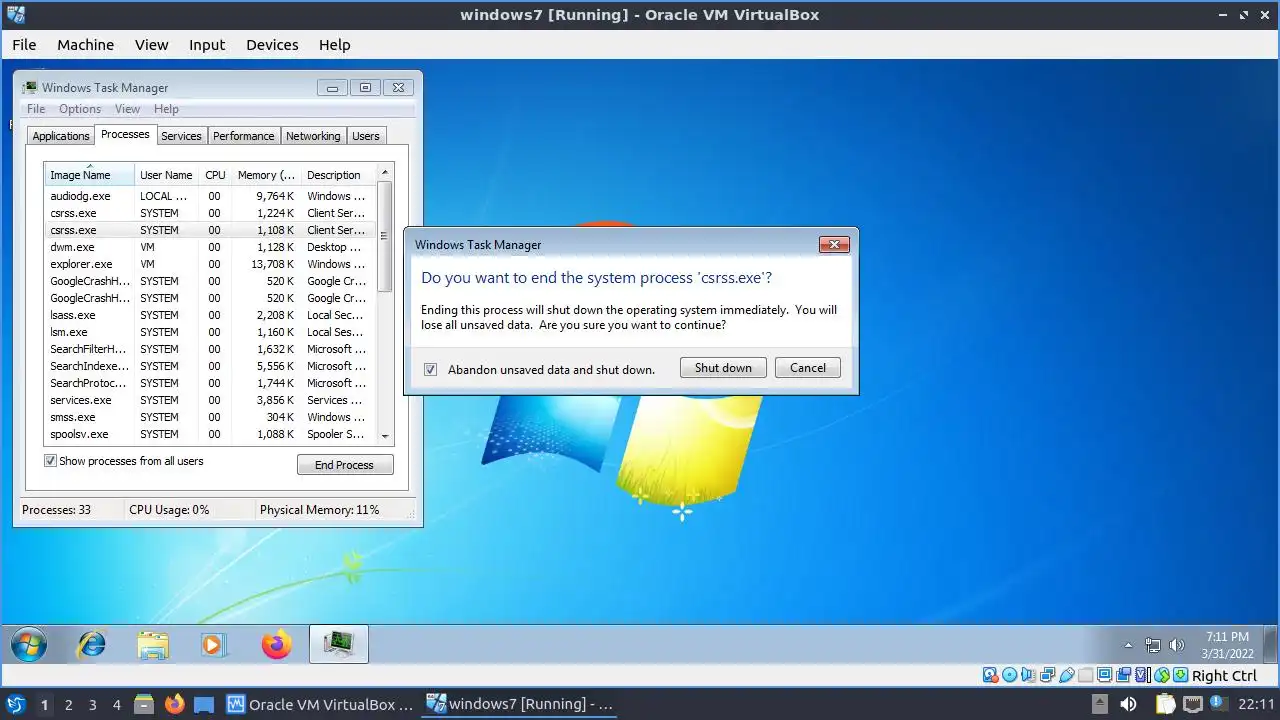Sort processes by Image Name column
The image size is (1280, 720).
[89, 174]
